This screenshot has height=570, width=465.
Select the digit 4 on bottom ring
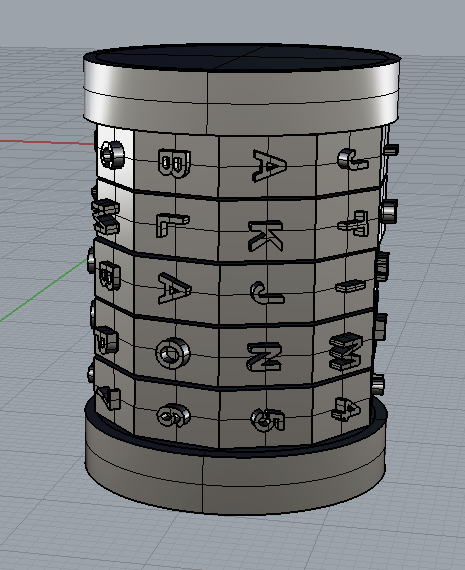(x=346, y=409)
